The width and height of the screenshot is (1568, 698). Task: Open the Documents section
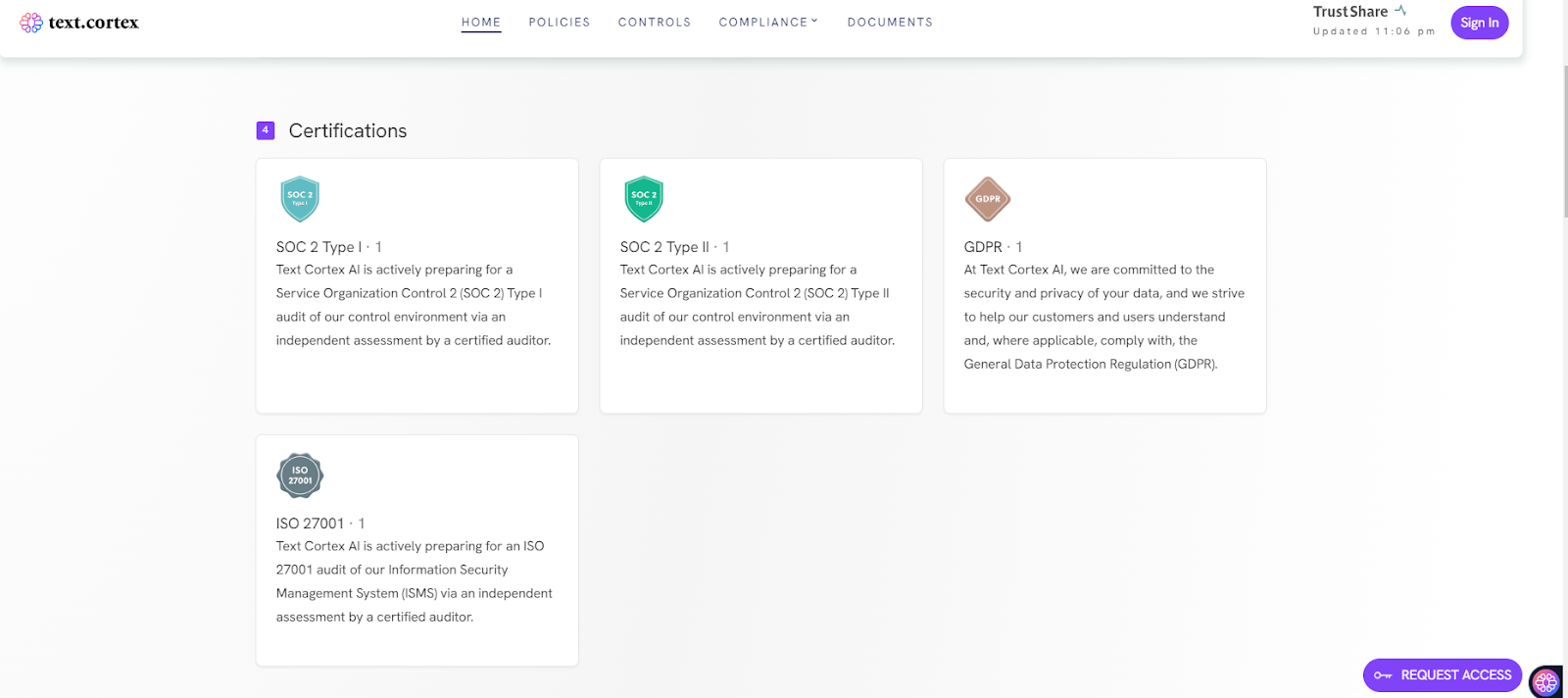click(x=890, y=23)
